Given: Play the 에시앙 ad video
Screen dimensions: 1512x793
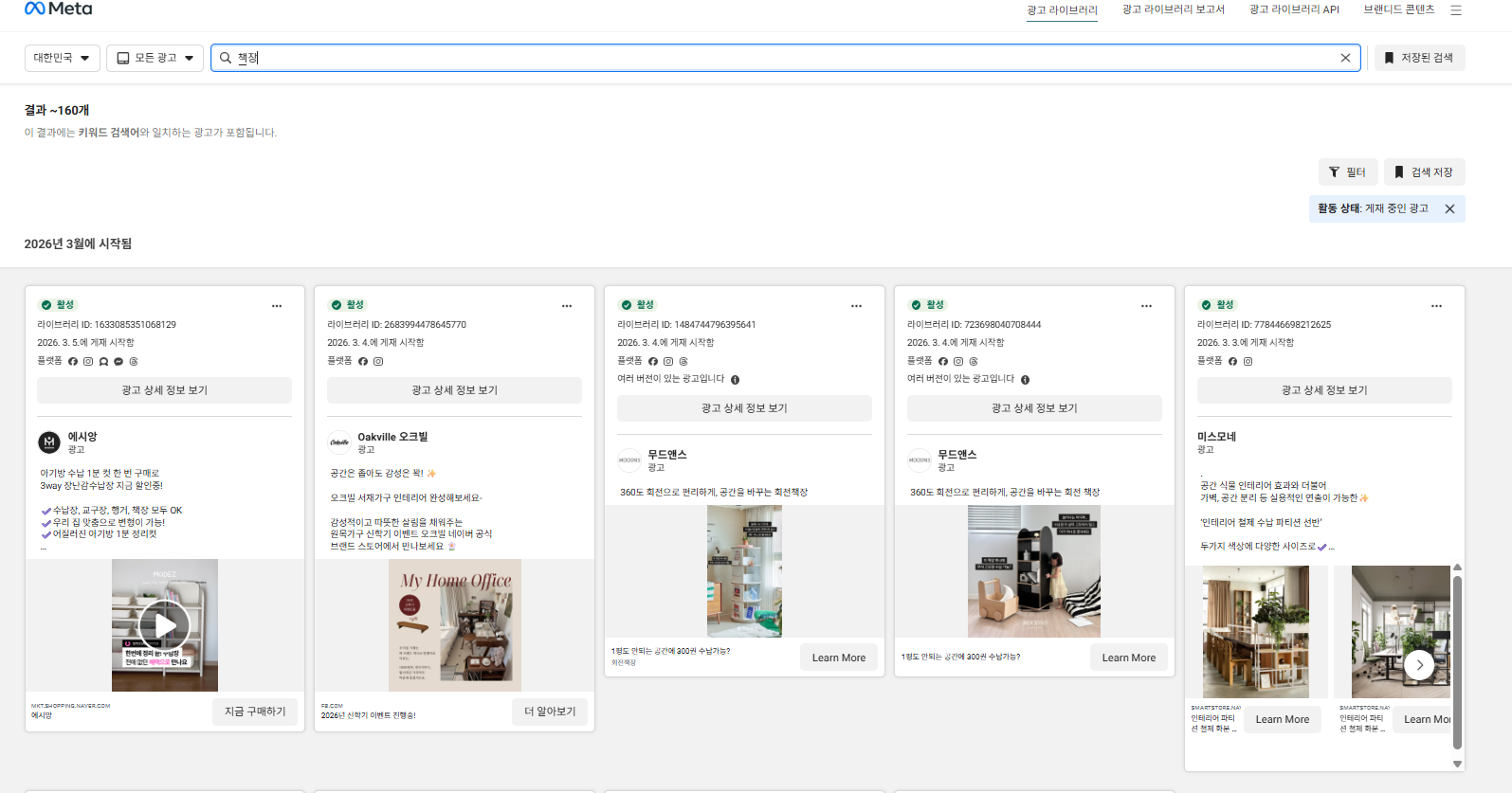Looking at the screenshot, I should tap(165, 625).
